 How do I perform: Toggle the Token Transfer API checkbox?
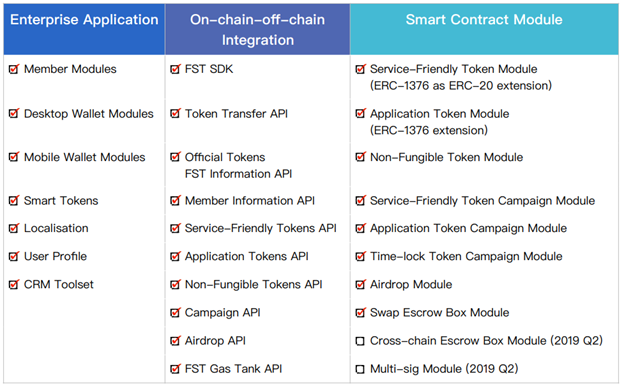[x=175, y=114]
